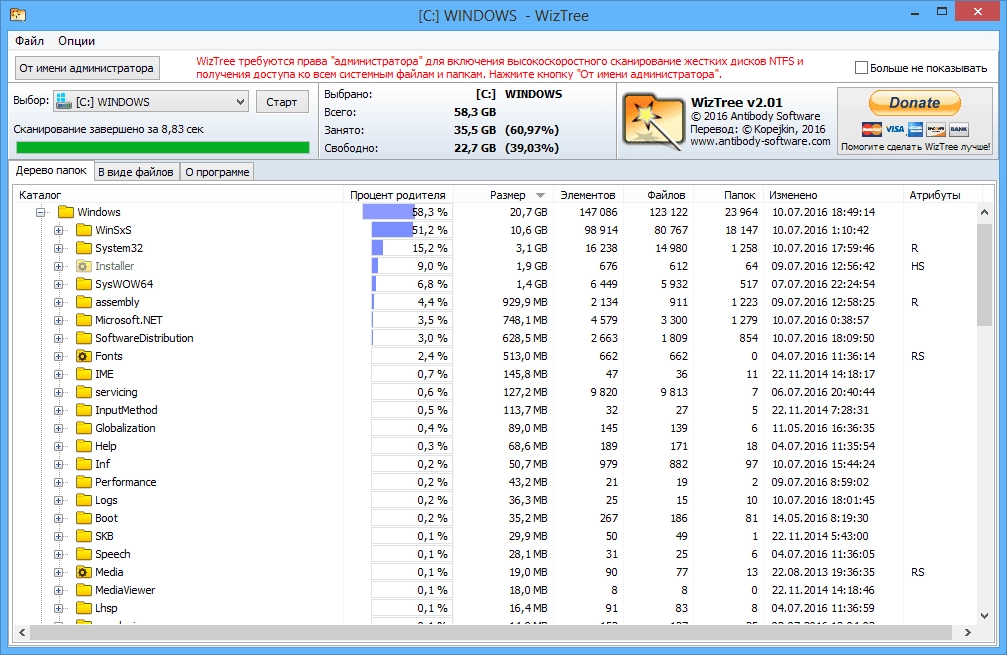Click the vertical scrollbar down arrow
The height and width of the screenshot is (655, 1007).
985,616
